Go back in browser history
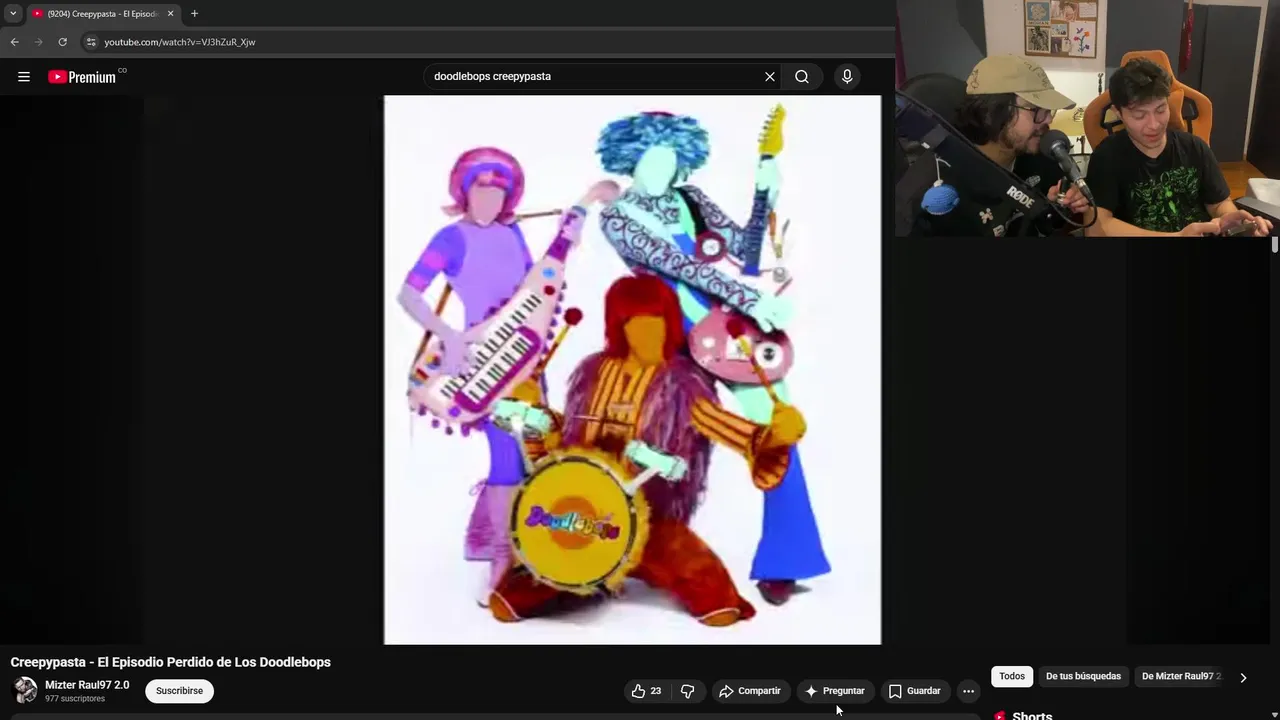1280x720 pixels. (14, 42)
